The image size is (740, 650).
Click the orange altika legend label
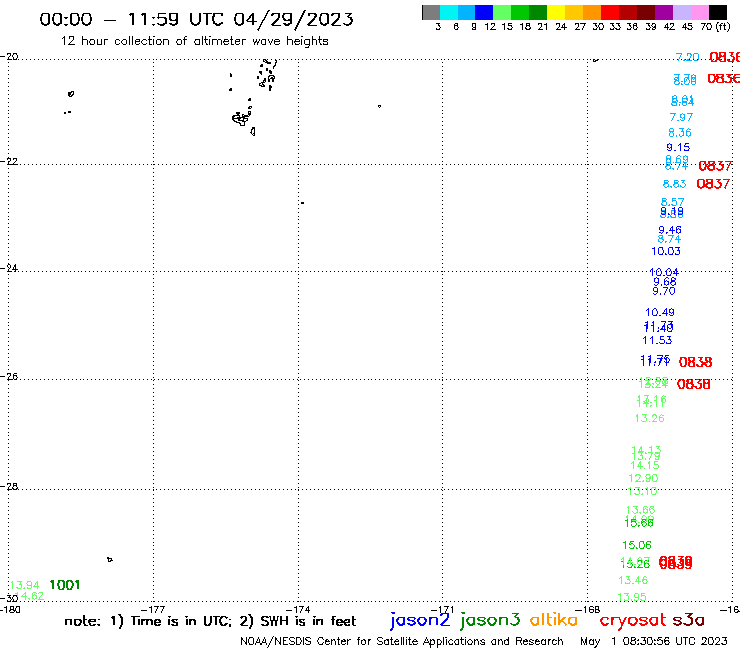(x=554, y=619)
